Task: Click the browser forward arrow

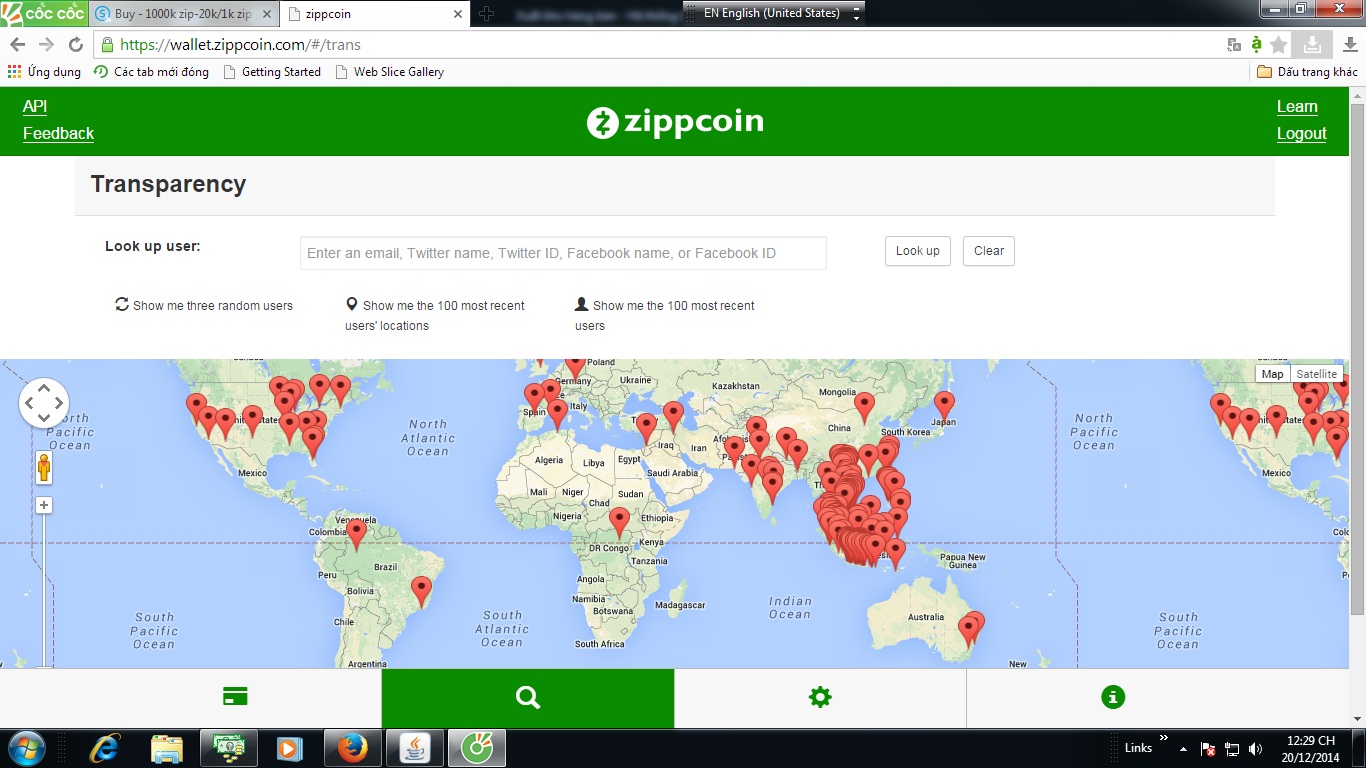Action: coord(46,45)
